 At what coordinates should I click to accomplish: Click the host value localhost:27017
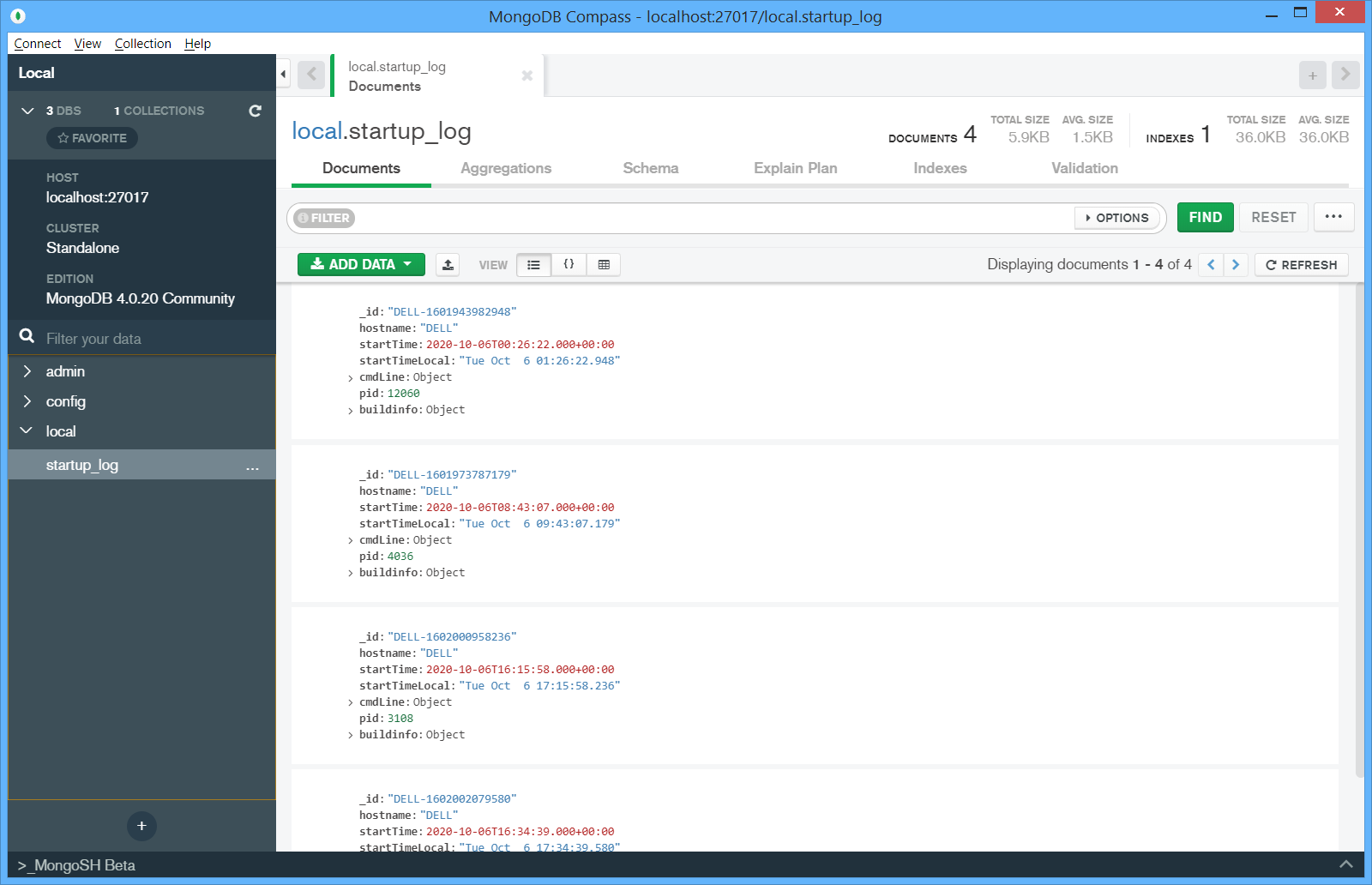click(x=97, y=197)
